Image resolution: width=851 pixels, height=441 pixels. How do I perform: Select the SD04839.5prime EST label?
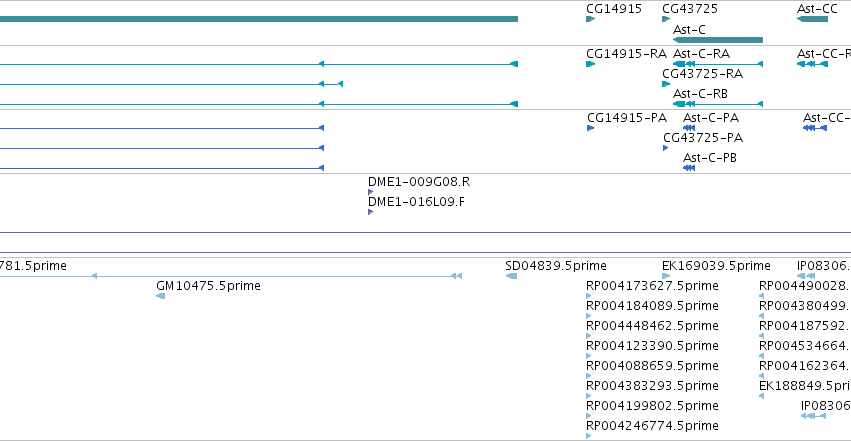point(556,266)
